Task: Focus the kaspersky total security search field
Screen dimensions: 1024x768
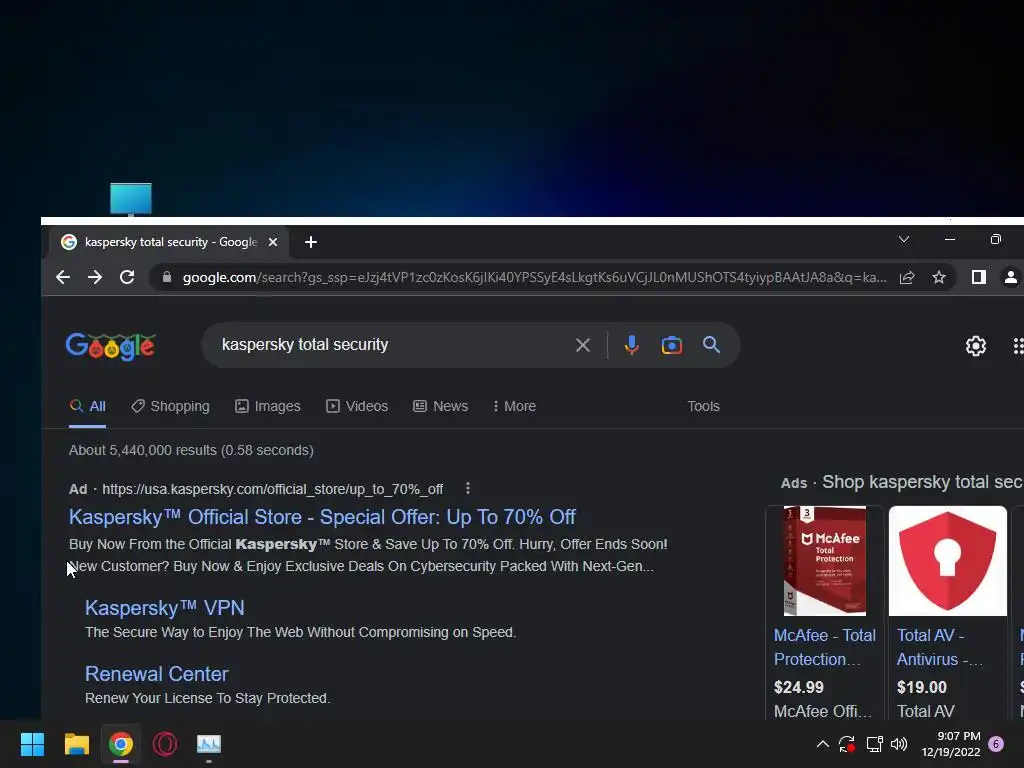Action: pyautogui.click(x=392, y=345)
